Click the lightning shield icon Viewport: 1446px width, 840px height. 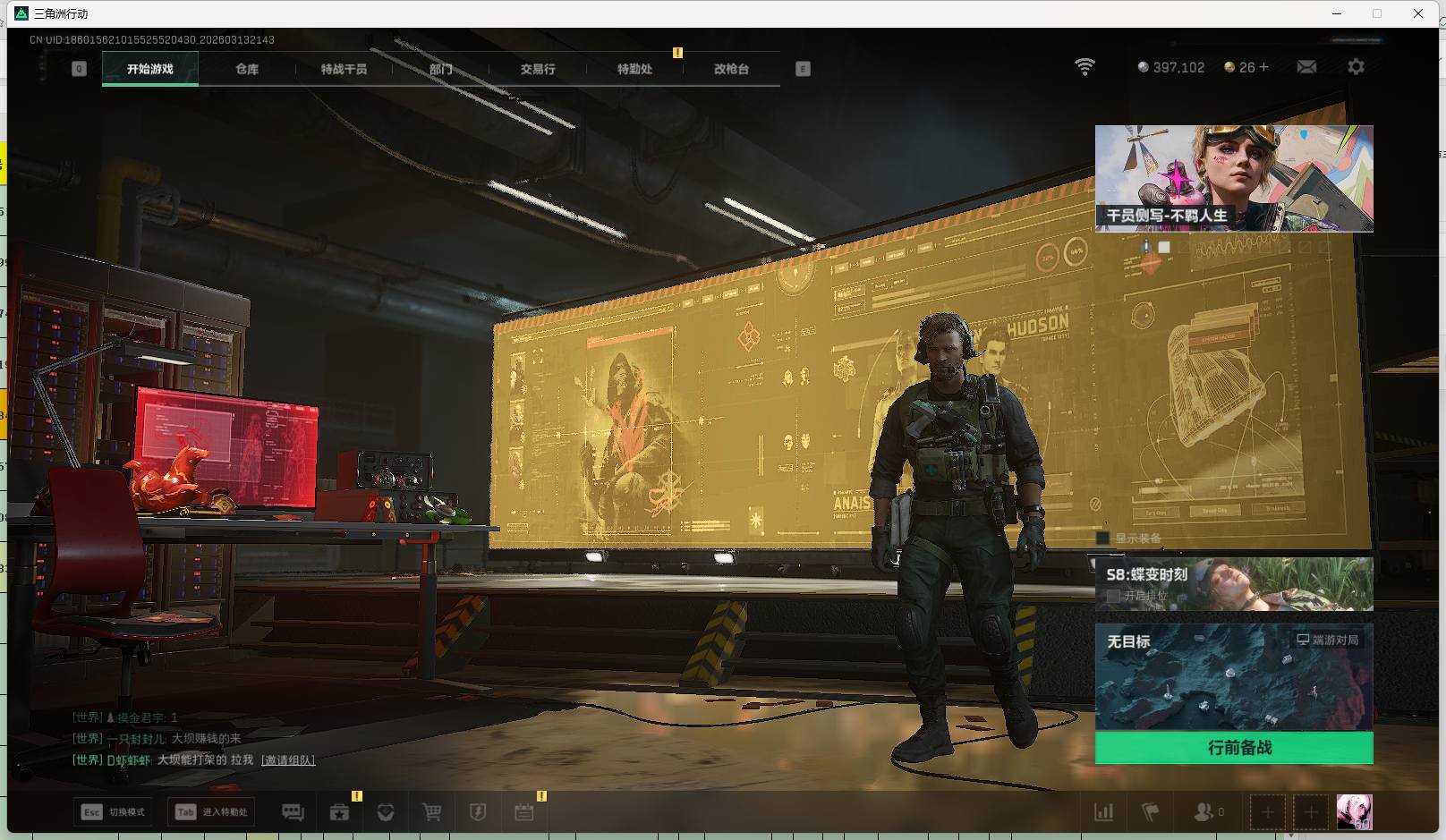[x=478, y=812]
